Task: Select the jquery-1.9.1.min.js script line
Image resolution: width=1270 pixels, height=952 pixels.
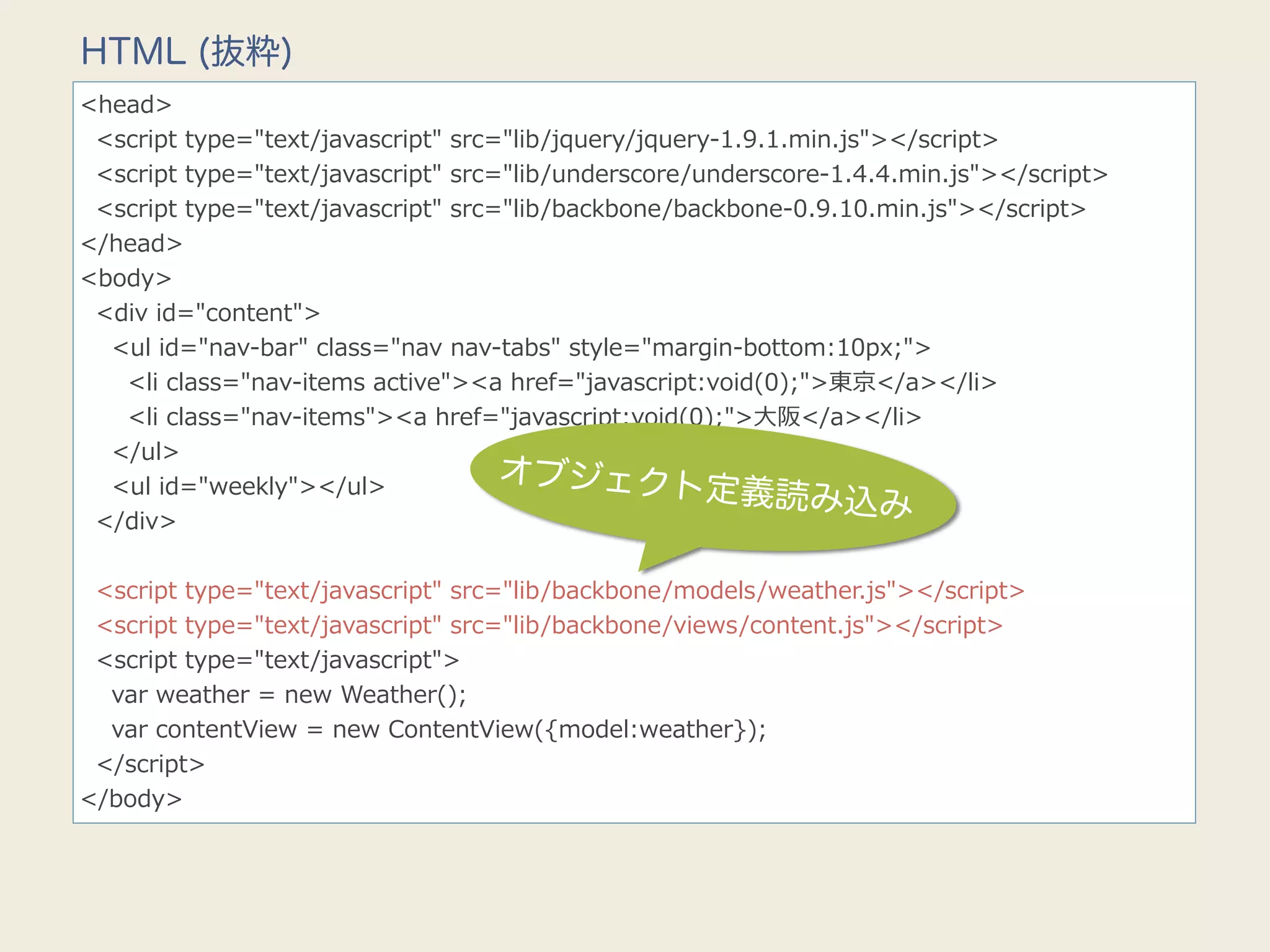Action: click(x=548, y=140)
